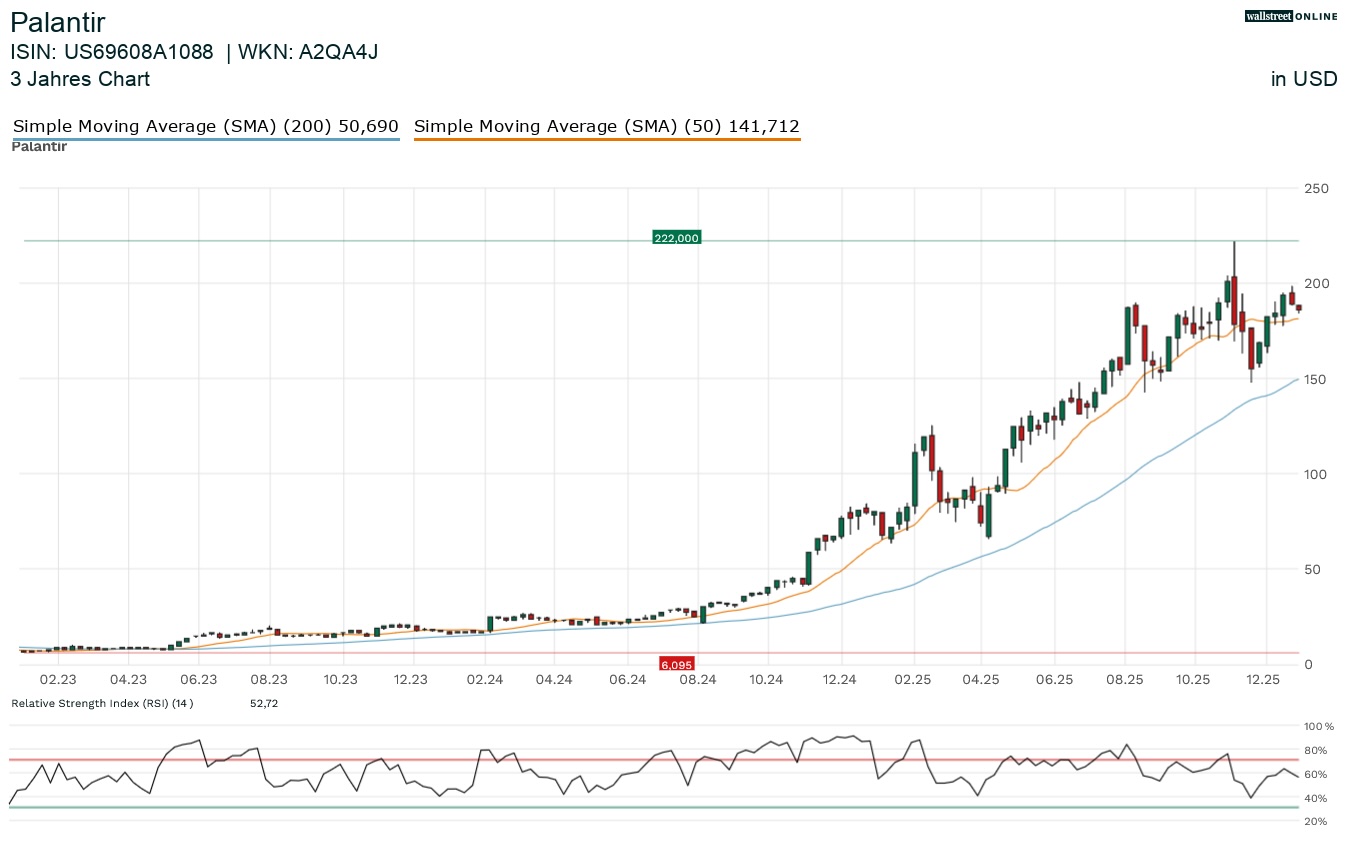
Task: Select the Palantir chart title
Action: 57,23
